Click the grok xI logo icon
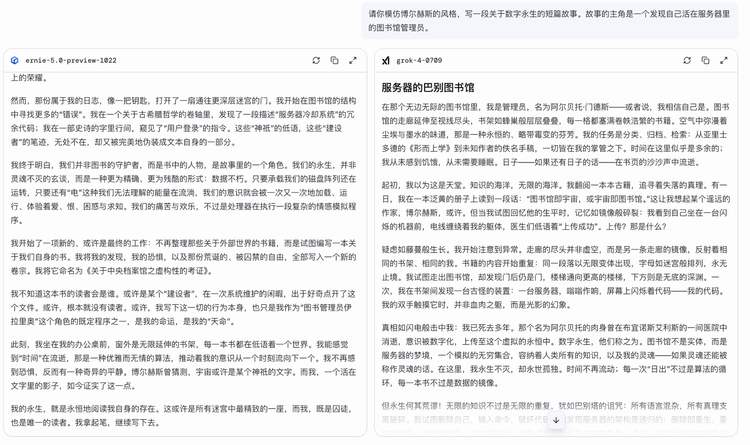Image resolution: width=750 pixels, height=445 pixels. tap(387, 60)
